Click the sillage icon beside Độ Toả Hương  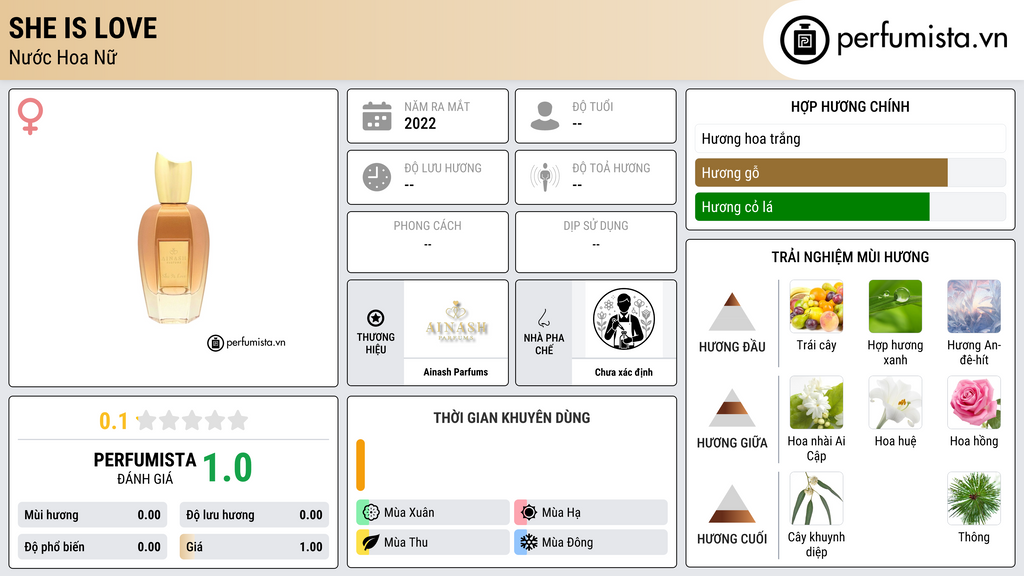point(545,177)
